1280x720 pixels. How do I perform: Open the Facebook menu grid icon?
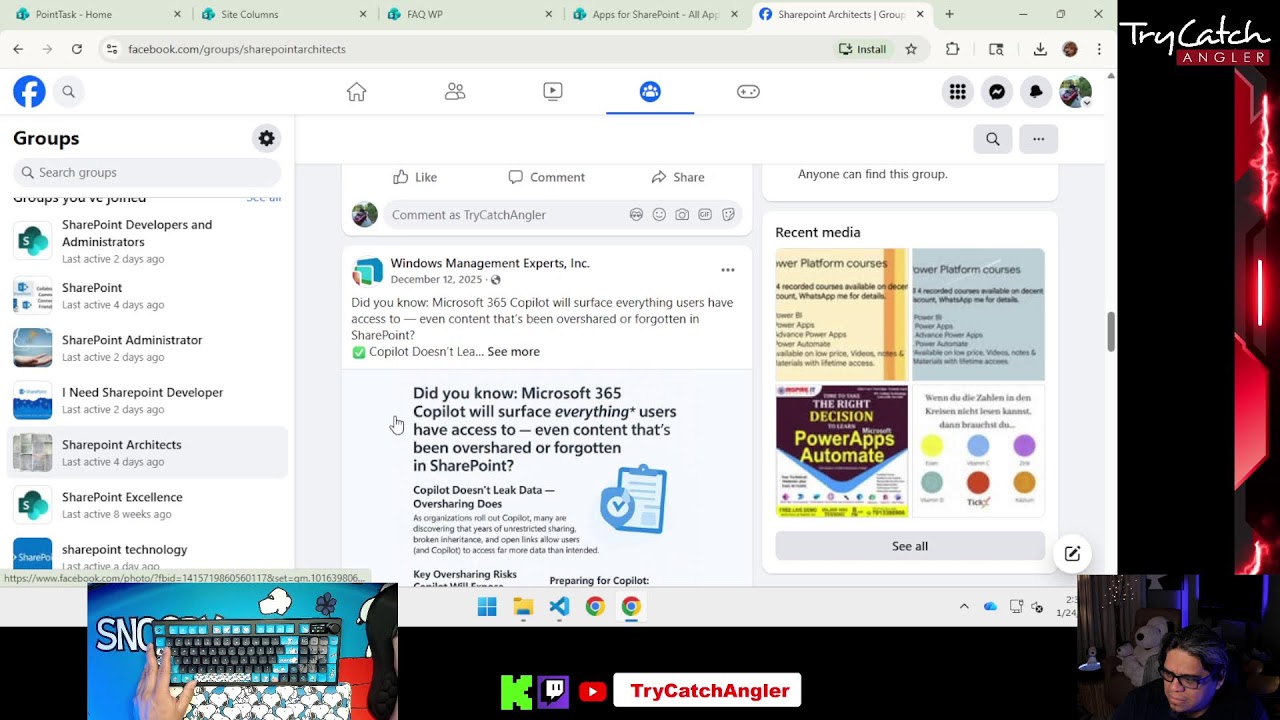pos(958,92)
